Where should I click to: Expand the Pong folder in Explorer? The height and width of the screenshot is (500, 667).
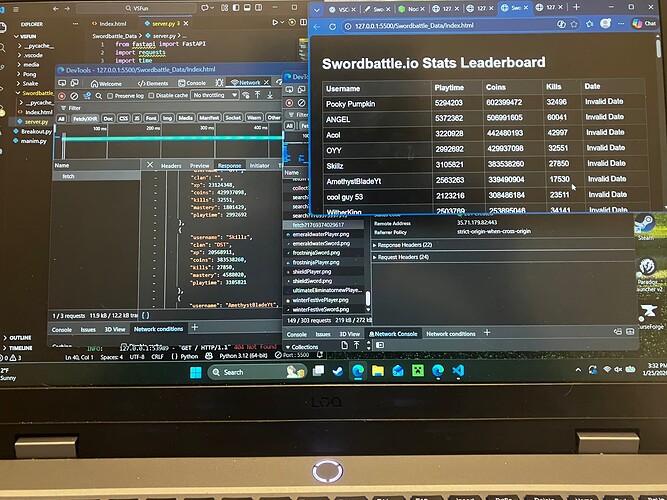[x=28, y=74]
